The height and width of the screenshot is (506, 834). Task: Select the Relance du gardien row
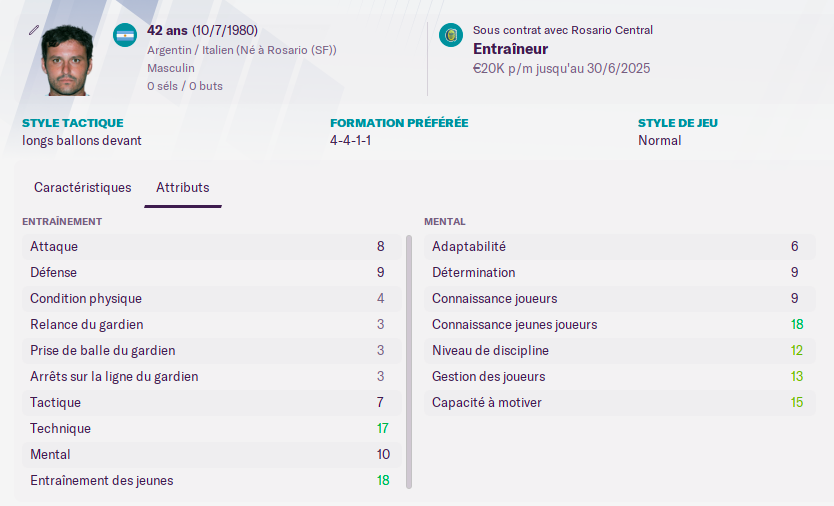[x=212, y=325]
